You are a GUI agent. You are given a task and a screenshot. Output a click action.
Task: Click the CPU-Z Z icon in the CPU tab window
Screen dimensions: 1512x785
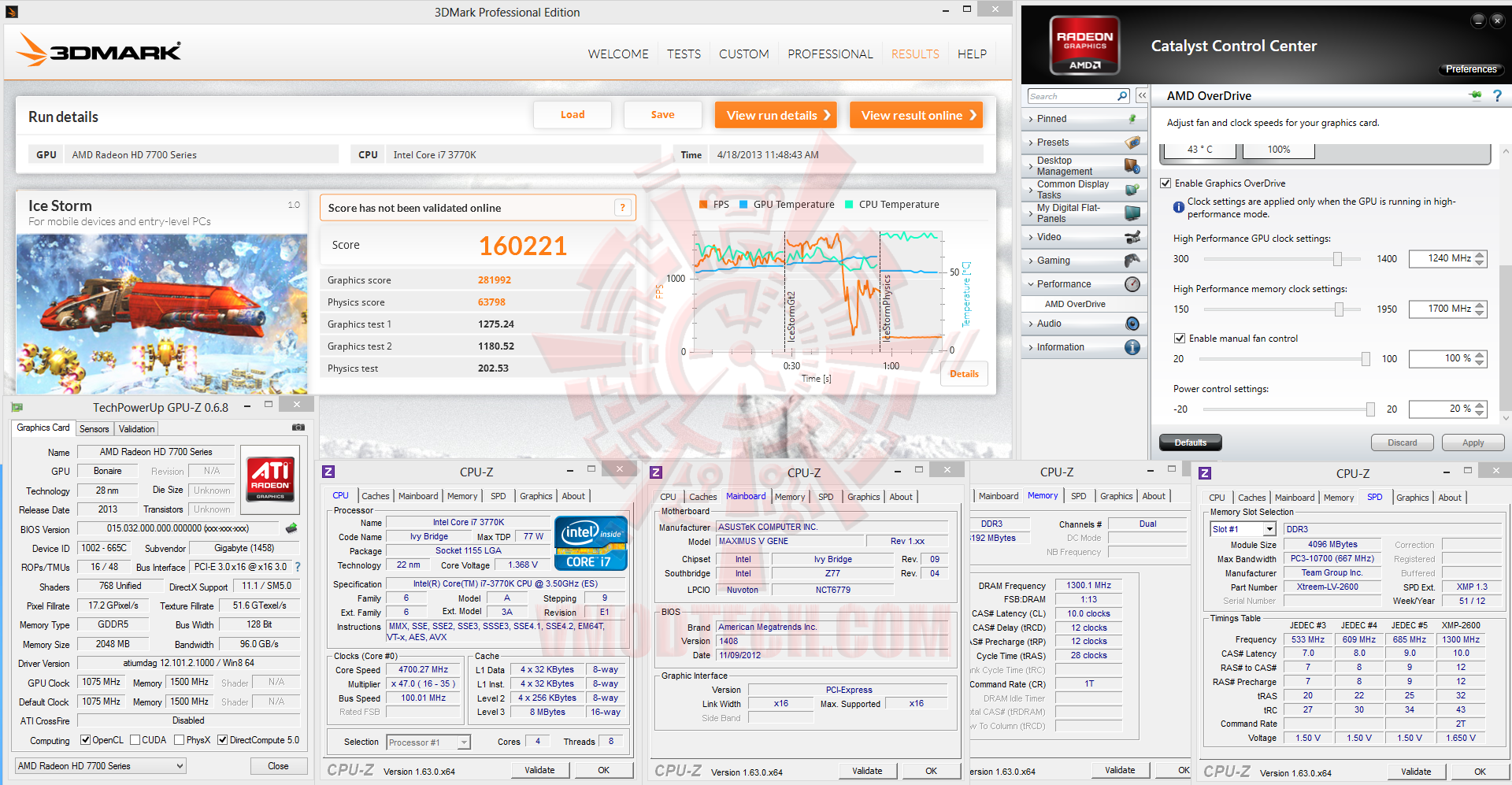pos(329,472)
